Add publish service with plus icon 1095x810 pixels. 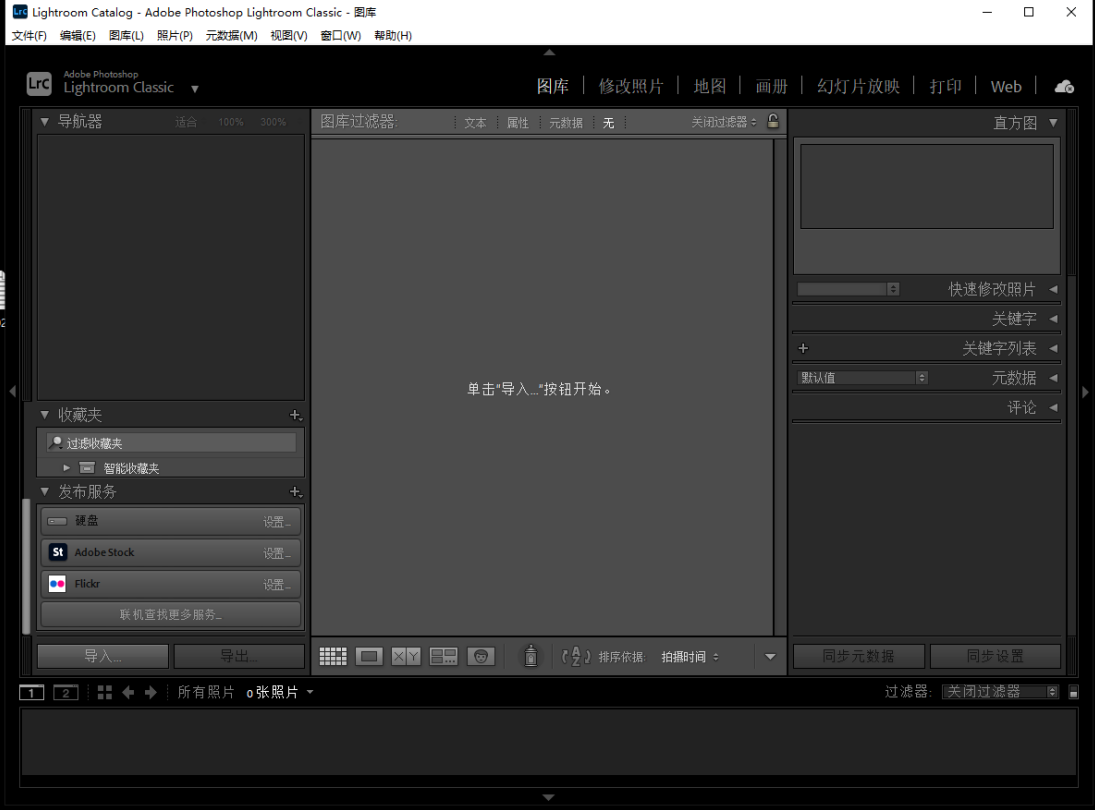coord(295,492)
